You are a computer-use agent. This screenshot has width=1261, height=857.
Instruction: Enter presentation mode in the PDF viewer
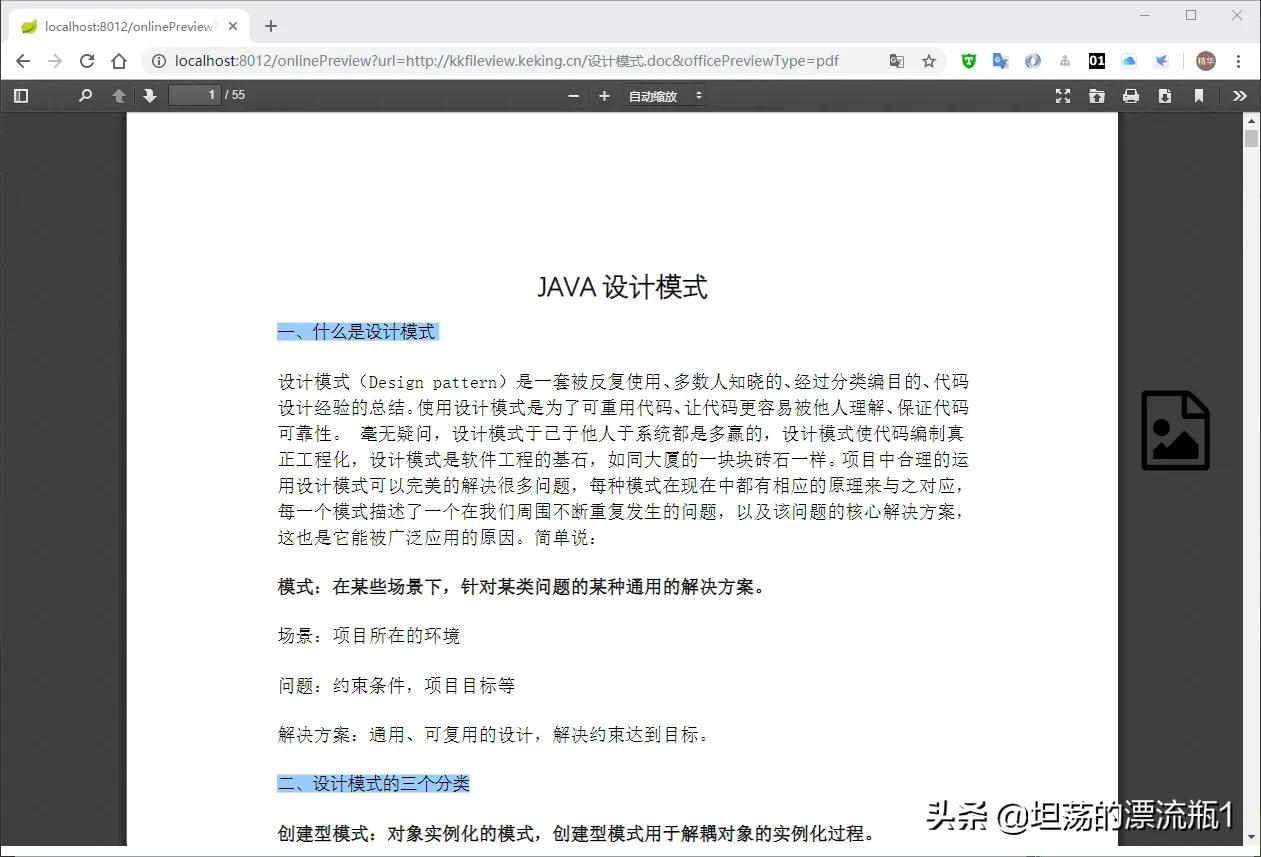click(1063, 95)
